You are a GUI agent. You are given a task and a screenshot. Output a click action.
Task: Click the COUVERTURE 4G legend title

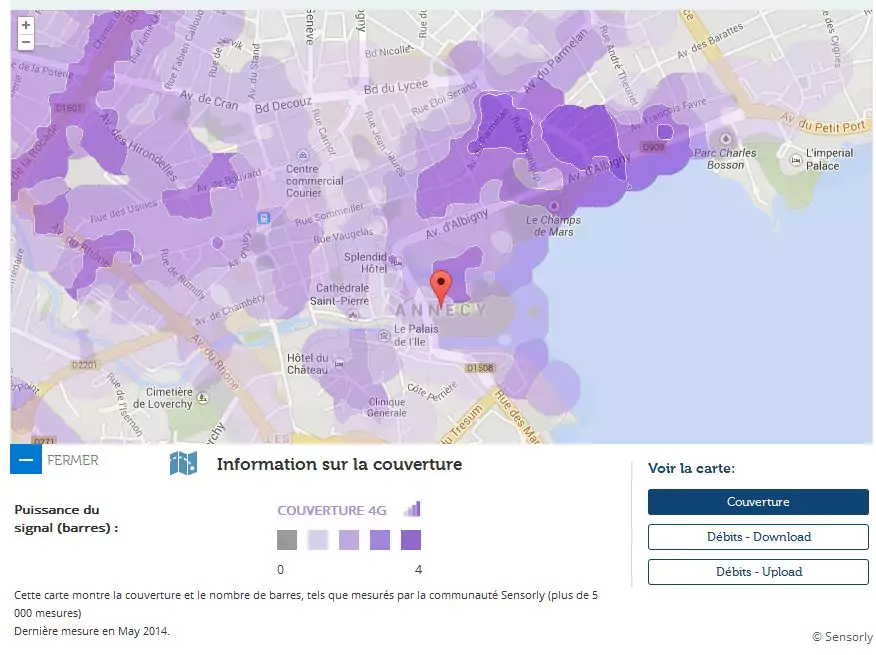[x=331, y=510]
